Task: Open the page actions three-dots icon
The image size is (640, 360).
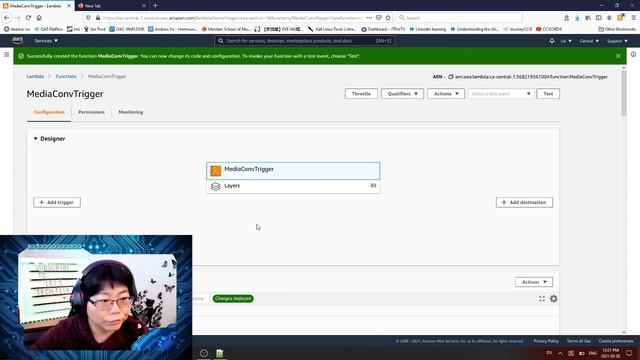Action: point(369,18)
